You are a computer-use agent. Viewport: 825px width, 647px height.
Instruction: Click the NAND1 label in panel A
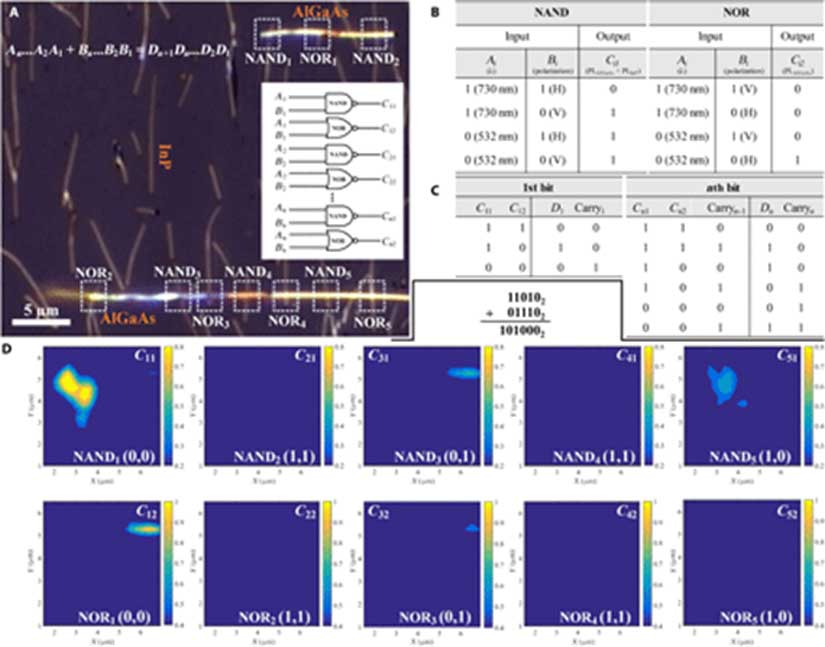tap(267, 58)
